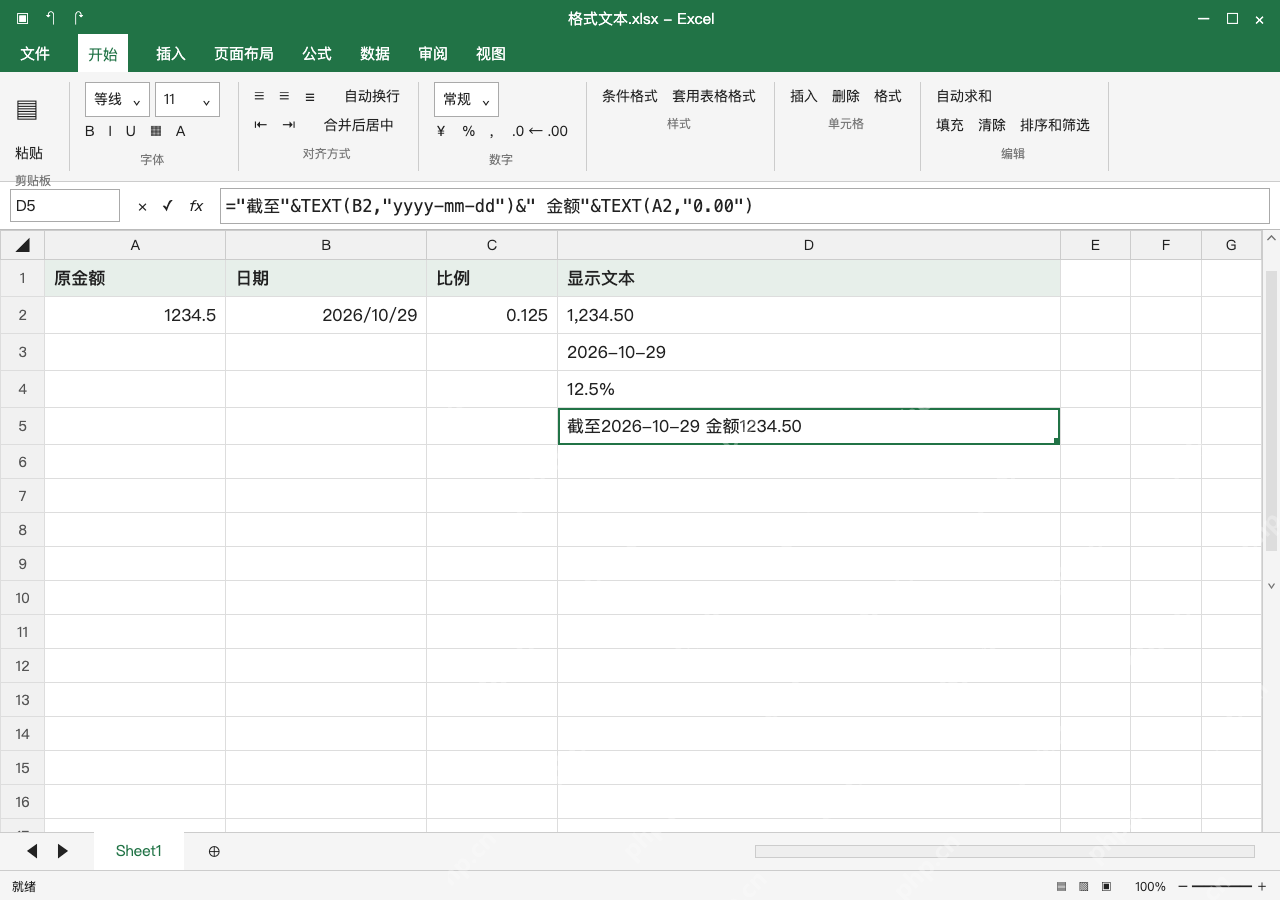Zoom out with the minus button
Viewport: 1280px width, 900px height.
(1184, 886)
